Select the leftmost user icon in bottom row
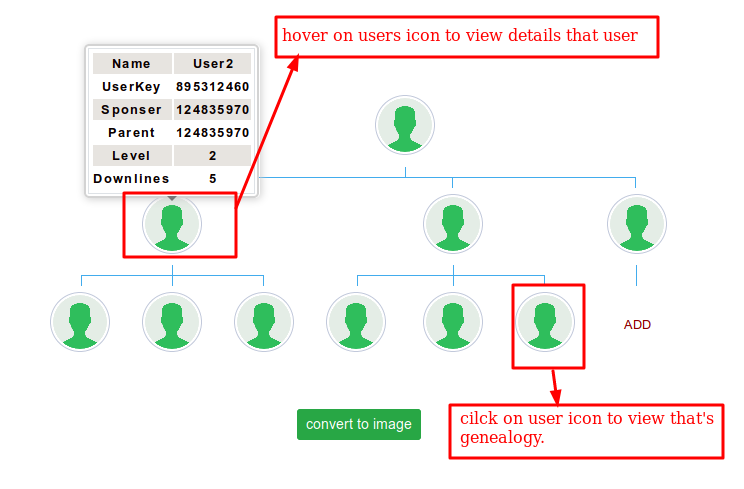Viewport: 744px width, 489px height. tap(80, 322)
